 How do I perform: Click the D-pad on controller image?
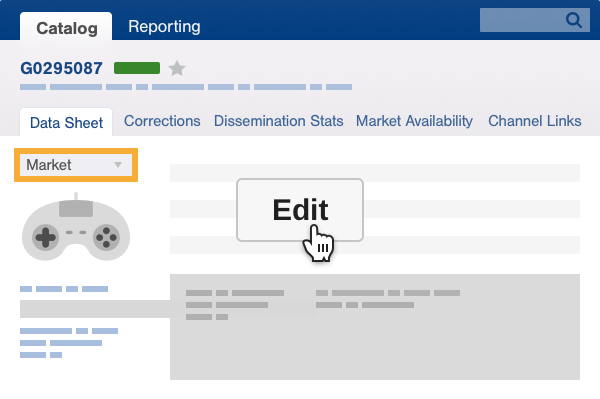click(46, 237)
